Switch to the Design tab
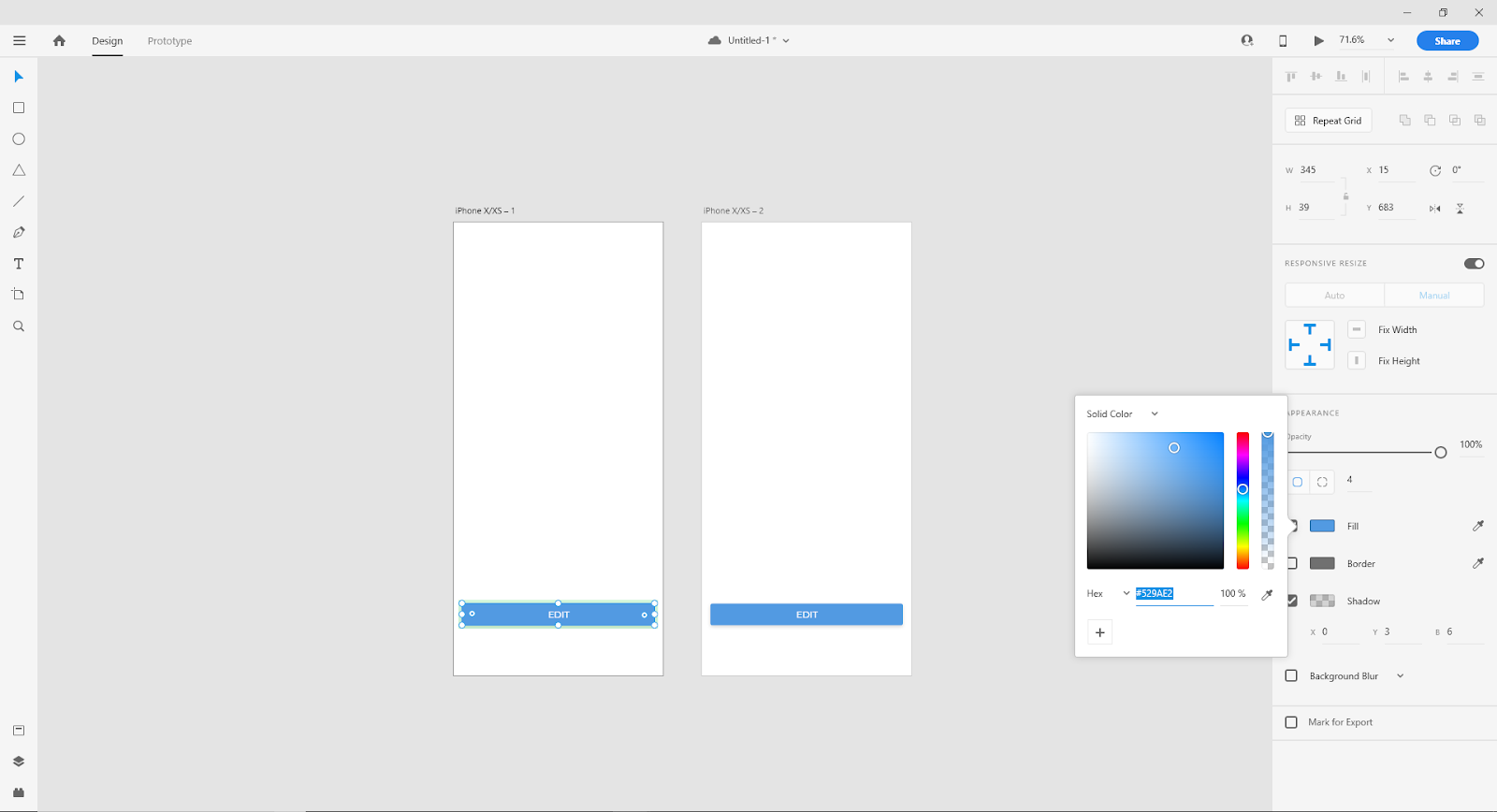This screenshot has width=1497, height=812. (108, 41)
